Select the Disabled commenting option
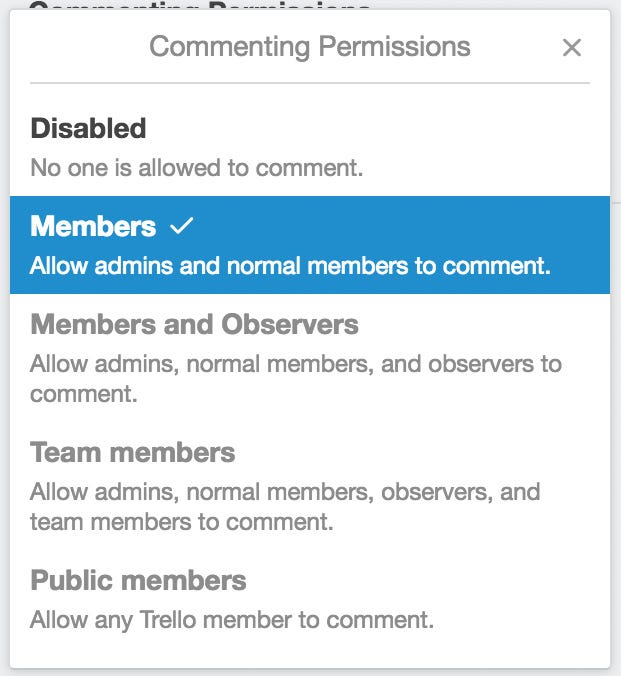Image resolution: width=621 pixels, height=676 pixels. click(88, 128)
